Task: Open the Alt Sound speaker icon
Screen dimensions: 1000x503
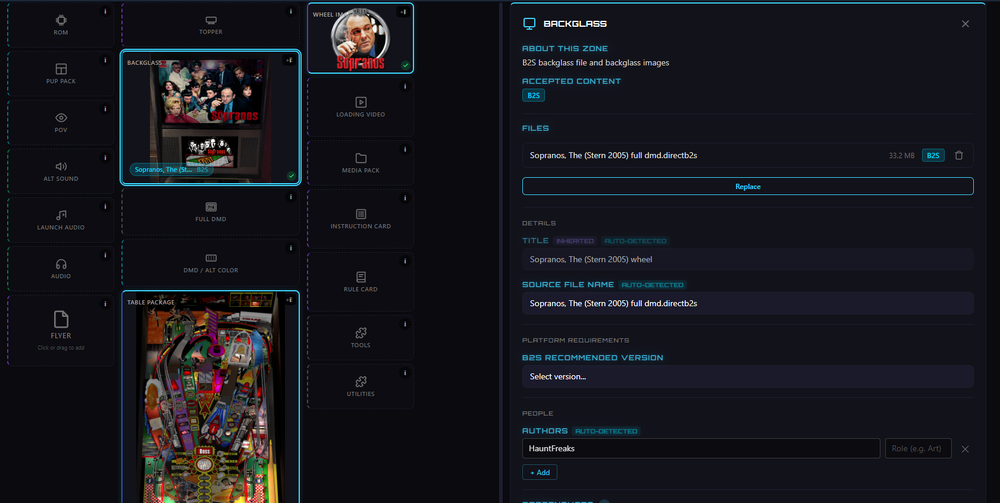Action: coord(61,166)
